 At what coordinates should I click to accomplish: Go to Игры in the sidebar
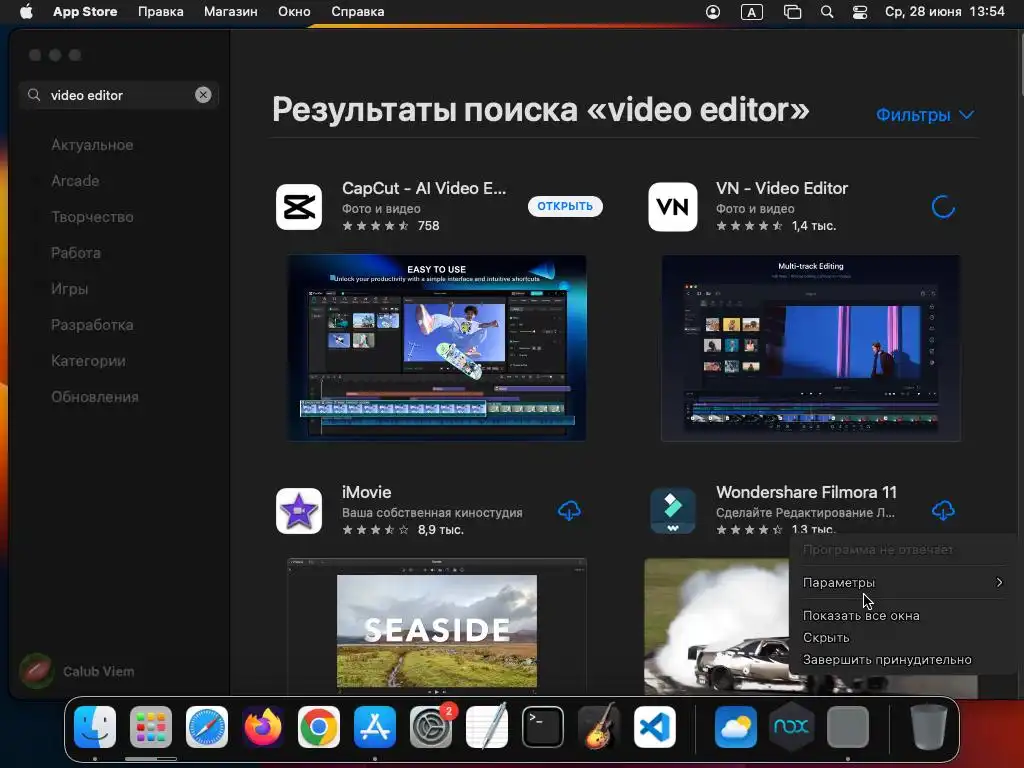69,289
